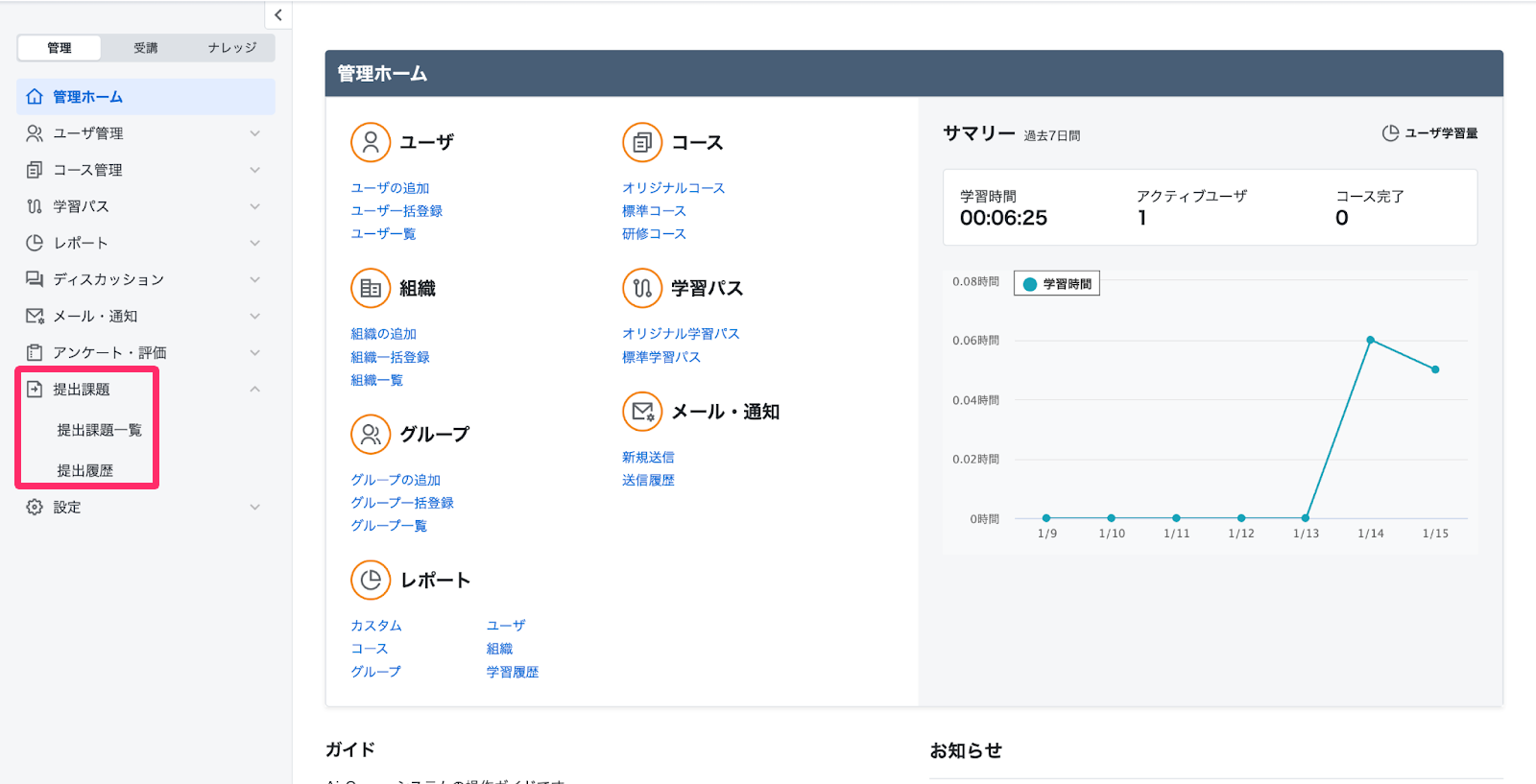Click the clipboard icon beside アンケート・評価
Image resolution: width=1536 pixels, height=784 pixels.
pyautogui.click(x=35, y=352)
